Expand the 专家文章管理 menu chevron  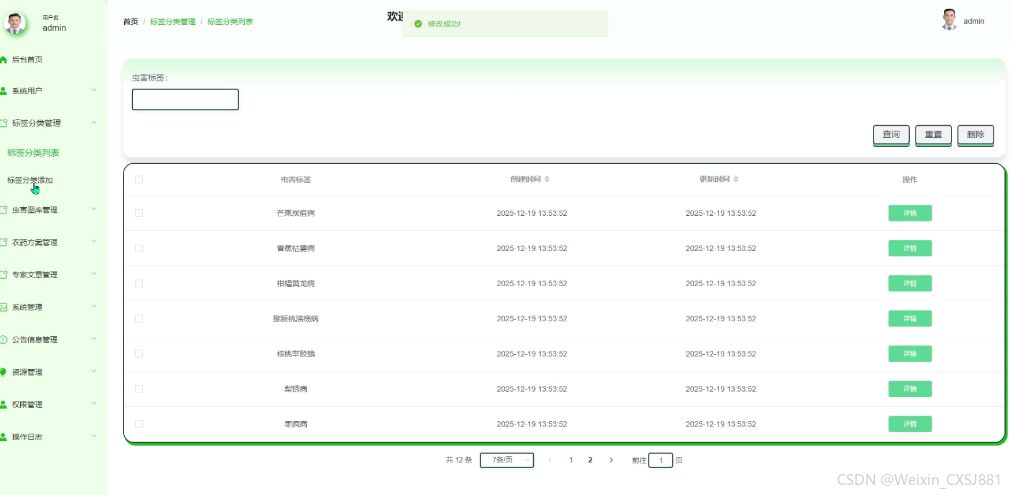(x=94, y=274)
